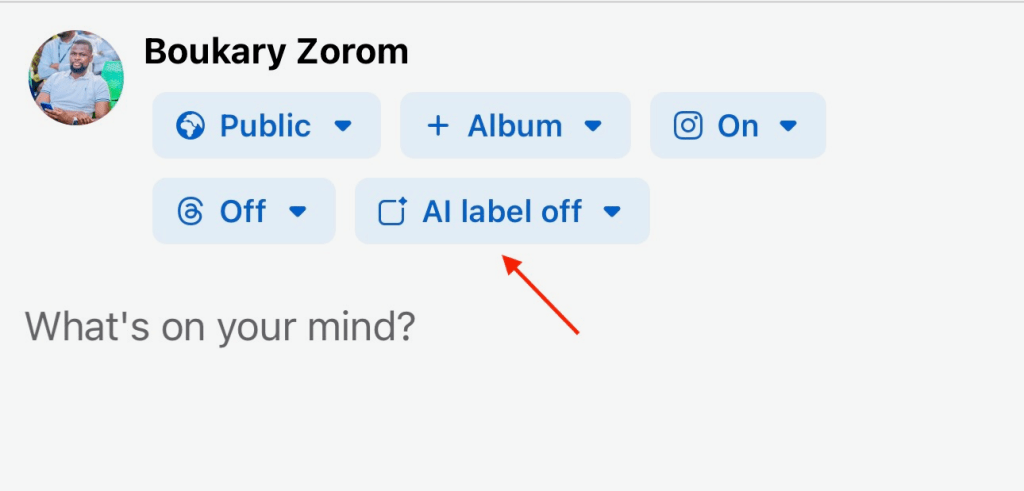1024x491 pixels.
Task: Click the red annotation arrow
Action: tap(541, 295)
